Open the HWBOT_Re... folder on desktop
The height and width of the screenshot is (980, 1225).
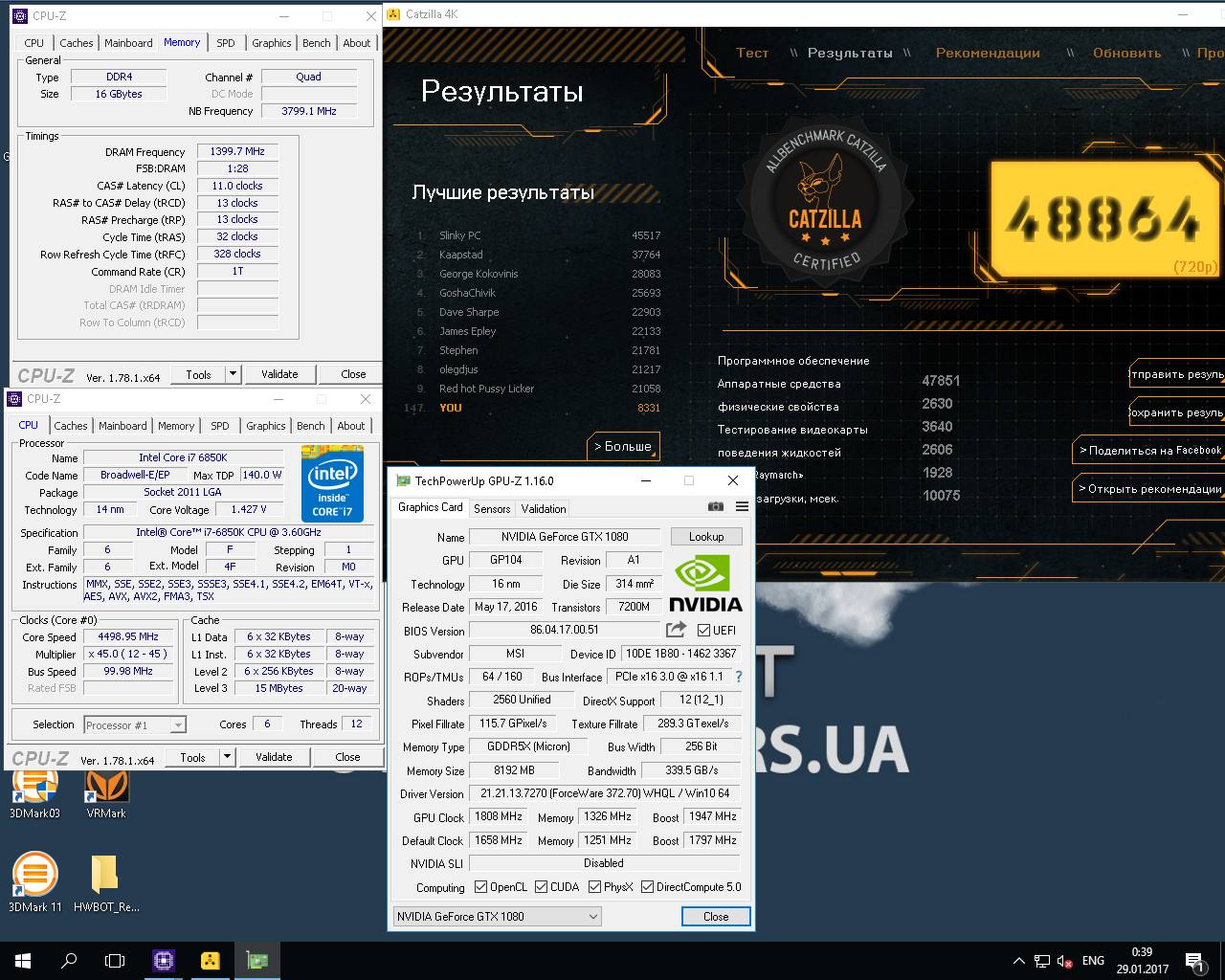coord(106,881)
